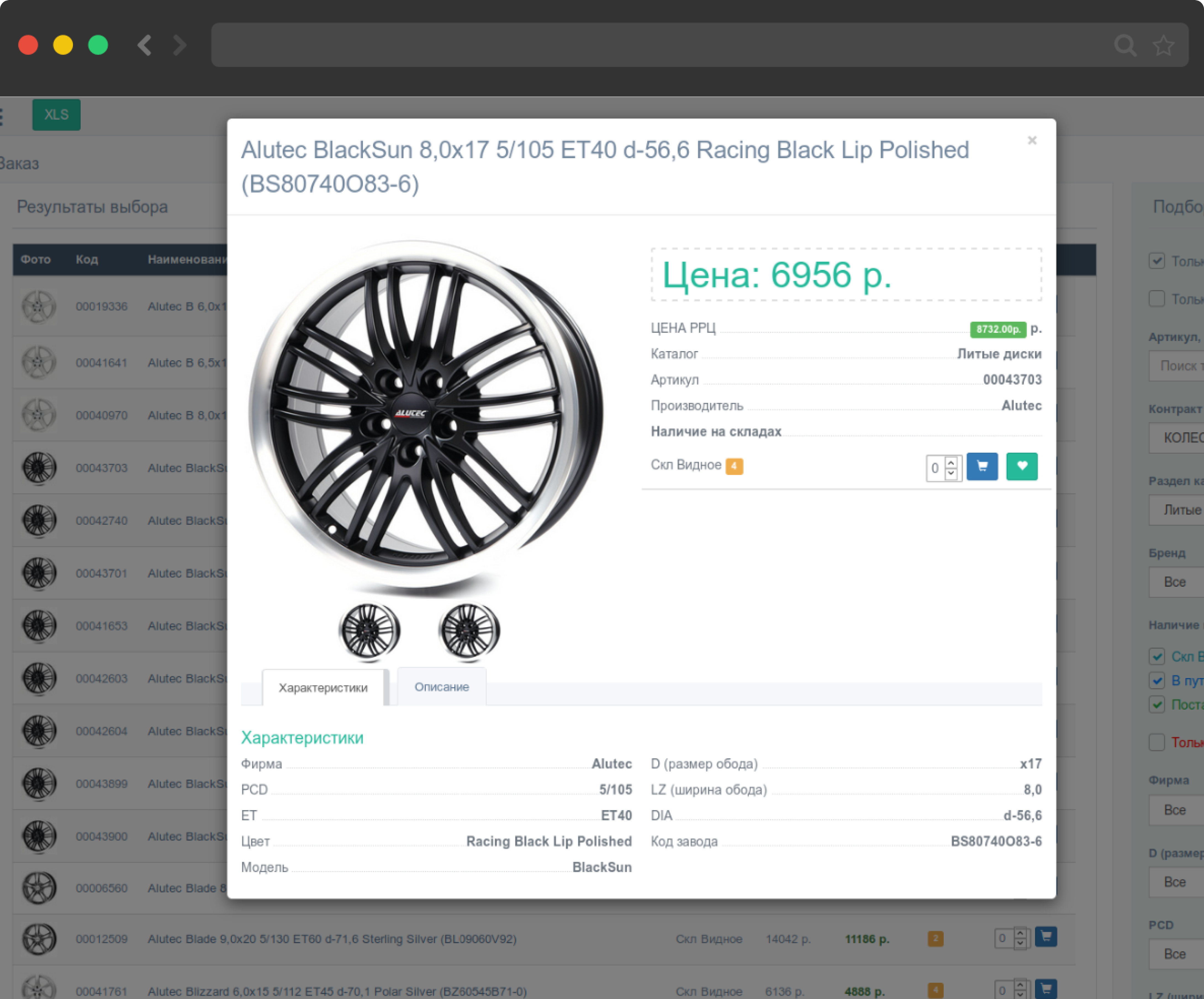Close the Alutec BlackSun product modal
The height and width of the screenshot is (999, 1204).
[x=1032, y=141]
